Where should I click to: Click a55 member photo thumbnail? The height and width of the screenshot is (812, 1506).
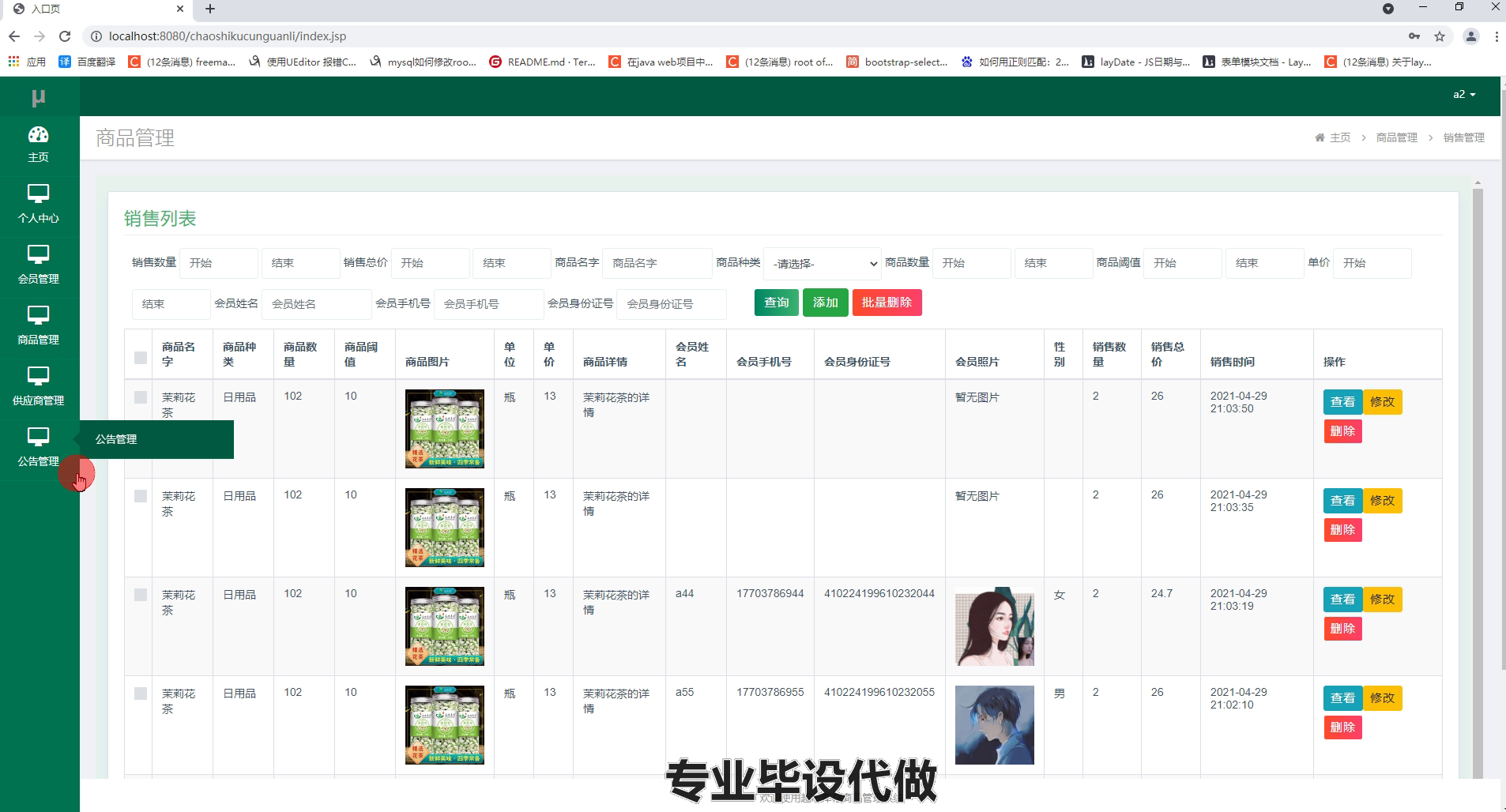click(x=994, y=725)
